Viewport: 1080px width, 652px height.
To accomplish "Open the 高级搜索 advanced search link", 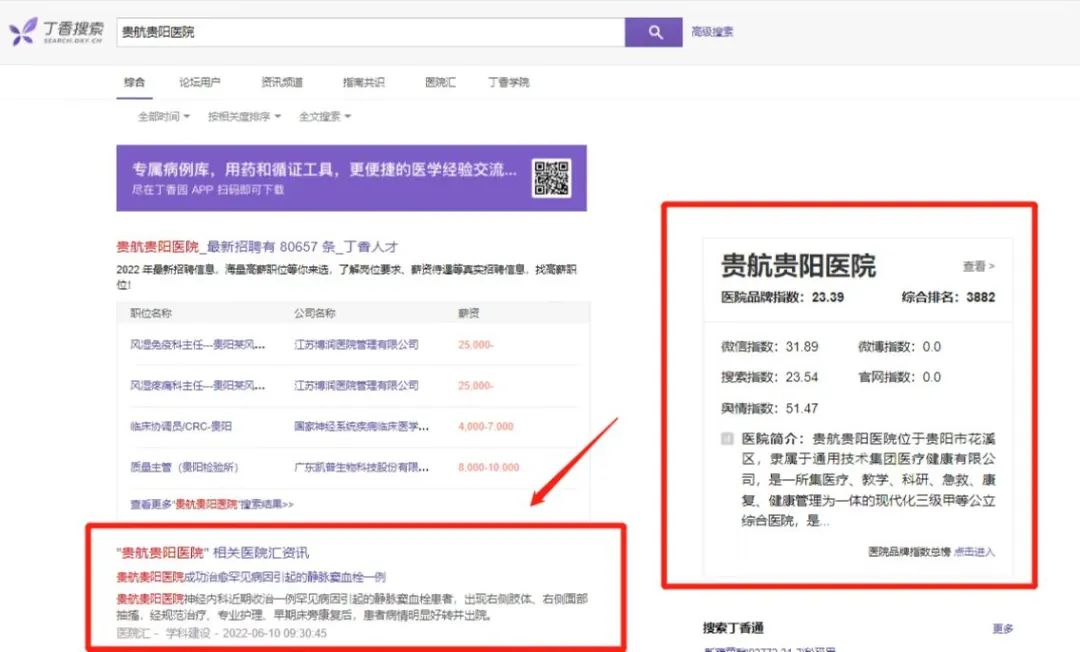I will (x=712, y=32).
